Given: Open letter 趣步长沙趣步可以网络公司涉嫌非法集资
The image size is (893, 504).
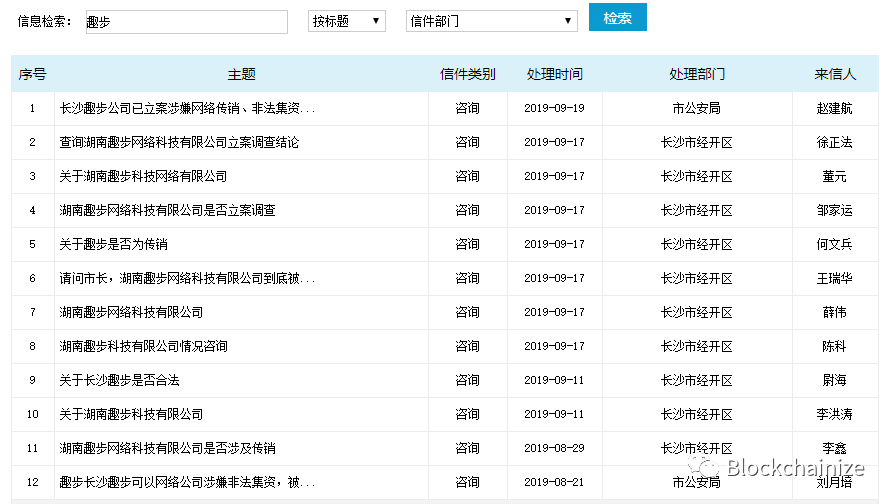Looking at the screenshot, I should click(x=187, y=482).
